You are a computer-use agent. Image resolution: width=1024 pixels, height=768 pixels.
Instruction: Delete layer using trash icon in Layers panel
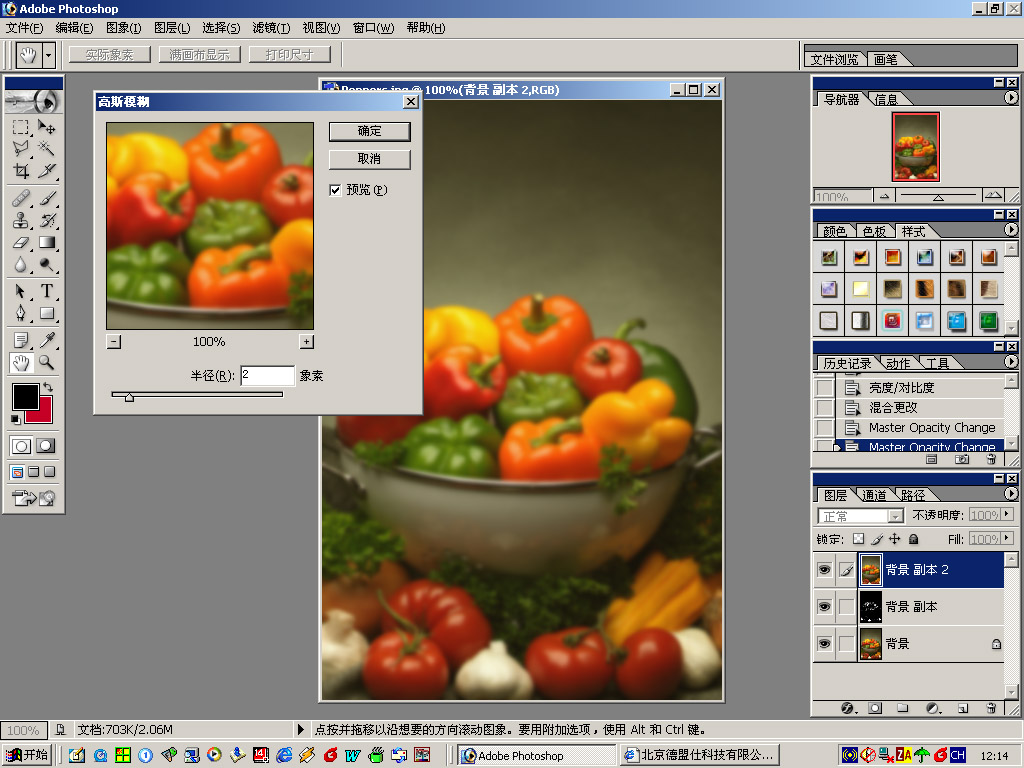(x=991, y=708)
